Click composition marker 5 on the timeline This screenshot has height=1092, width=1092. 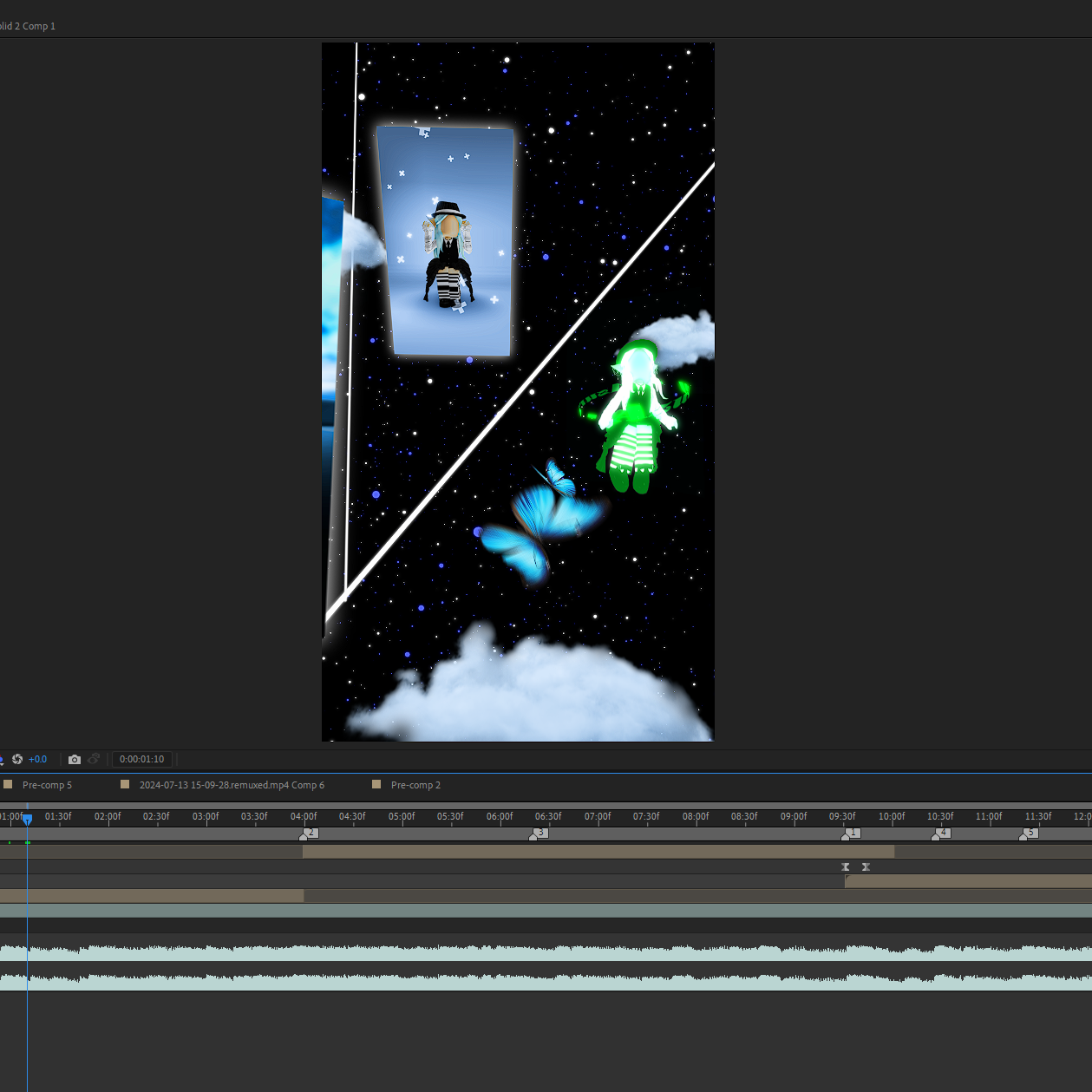1030,834
